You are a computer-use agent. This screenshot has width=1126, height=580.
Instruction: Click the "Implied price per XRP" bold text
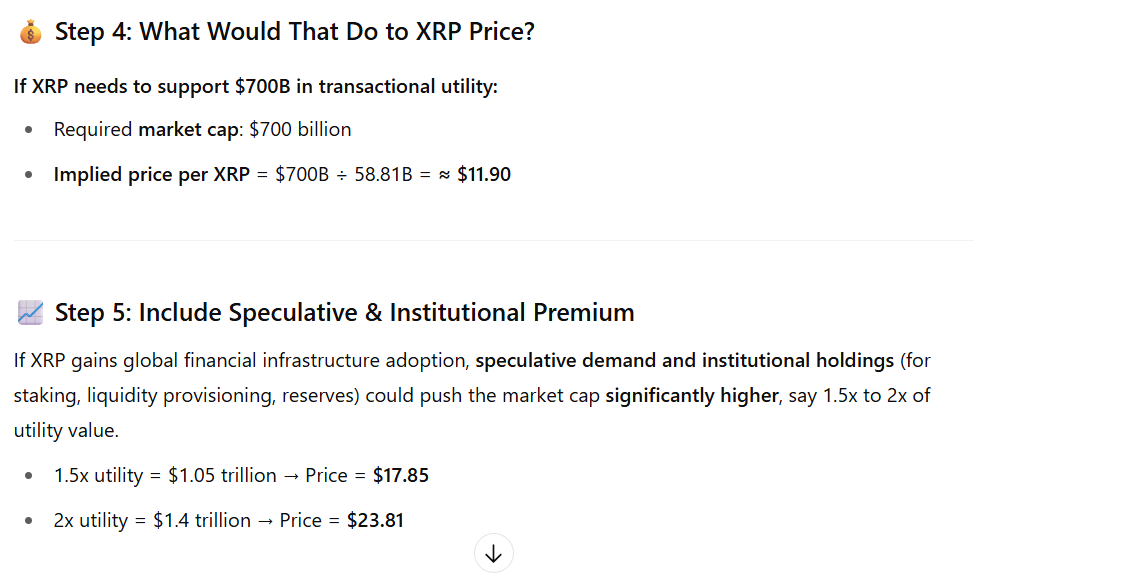tap(151, 175)
